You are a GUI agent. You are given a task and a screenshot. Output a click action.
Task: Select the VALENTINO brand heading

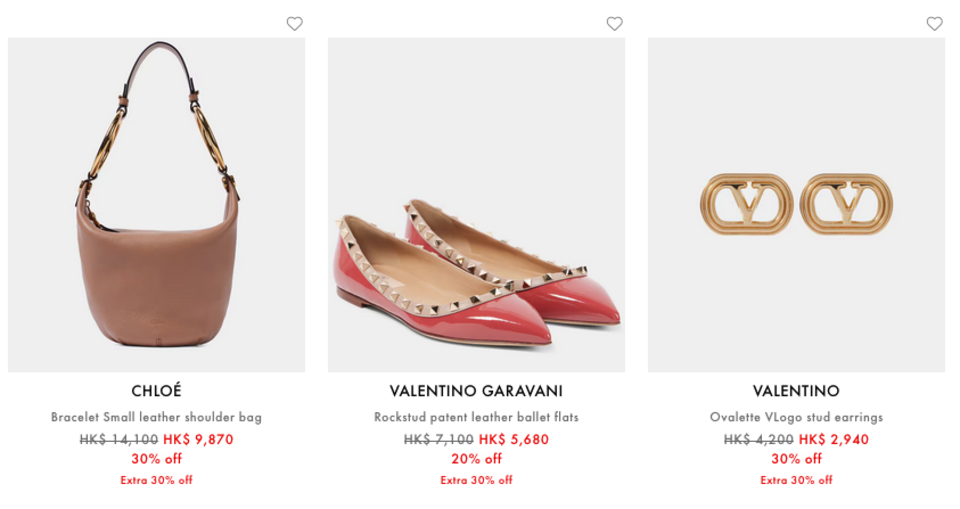point(797,391)
